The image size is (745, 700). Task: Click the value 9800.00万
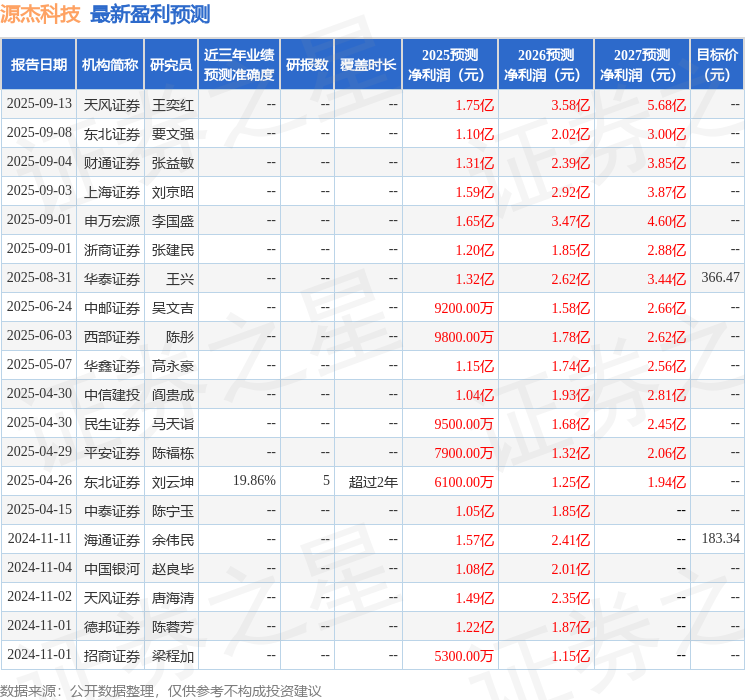pos(464,337)
